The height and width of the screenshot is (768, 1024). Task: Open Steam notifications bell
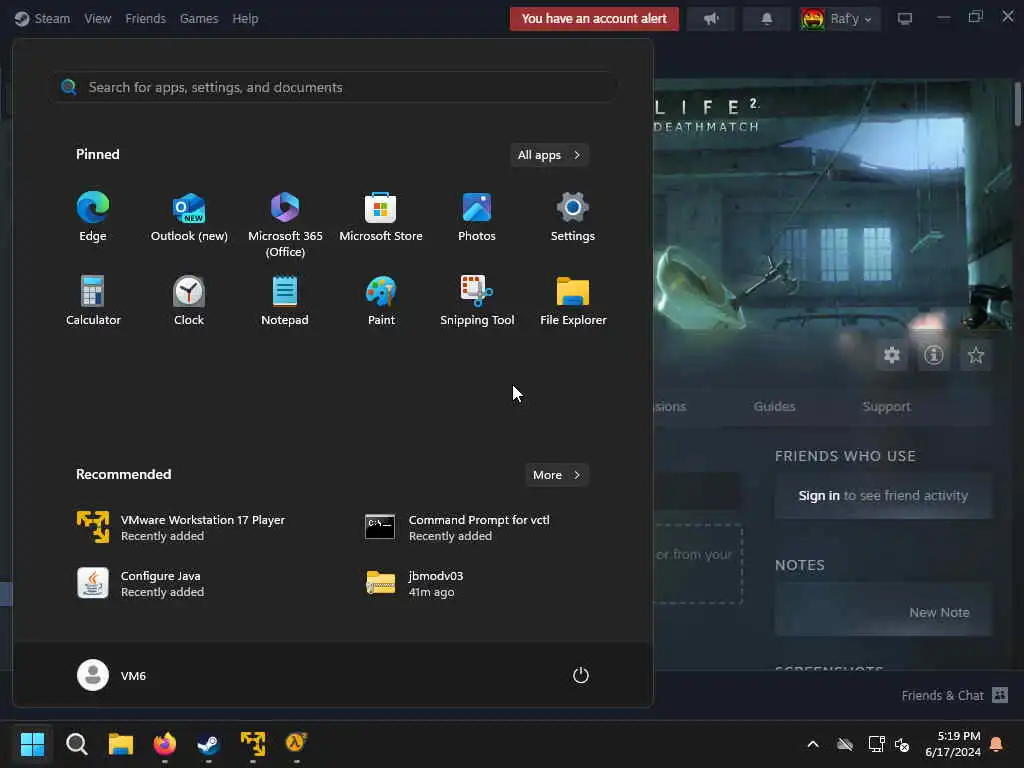point(767,18)
